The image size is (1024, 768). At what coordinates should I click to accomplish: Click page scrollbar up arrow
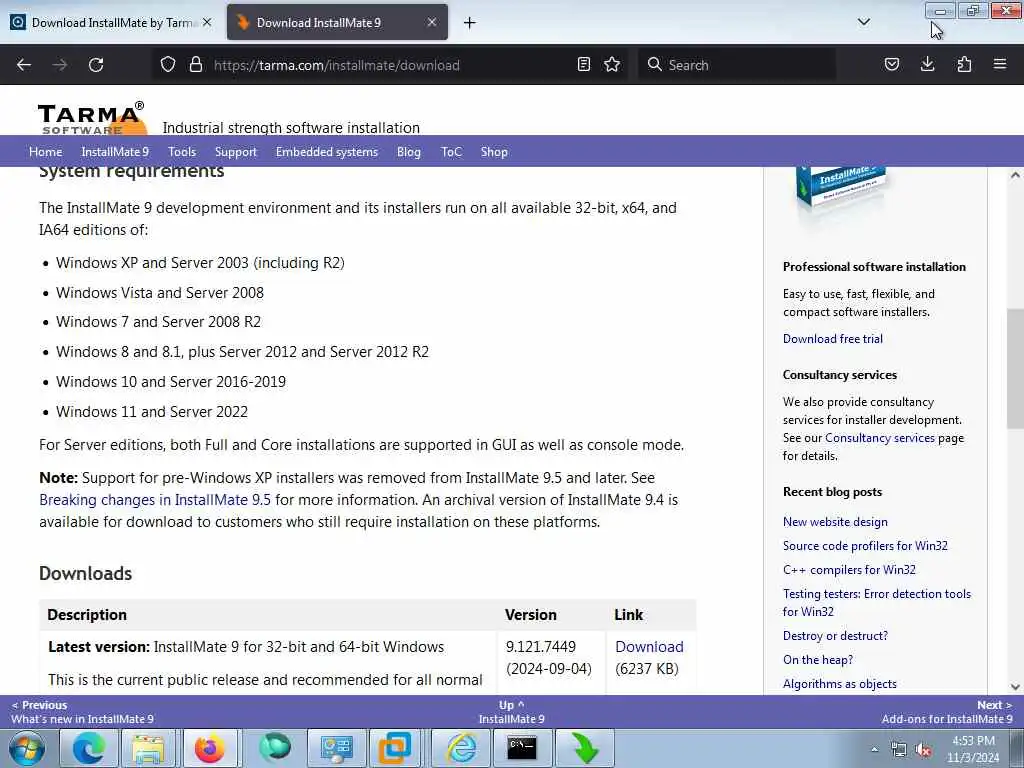coord(1015,175)
